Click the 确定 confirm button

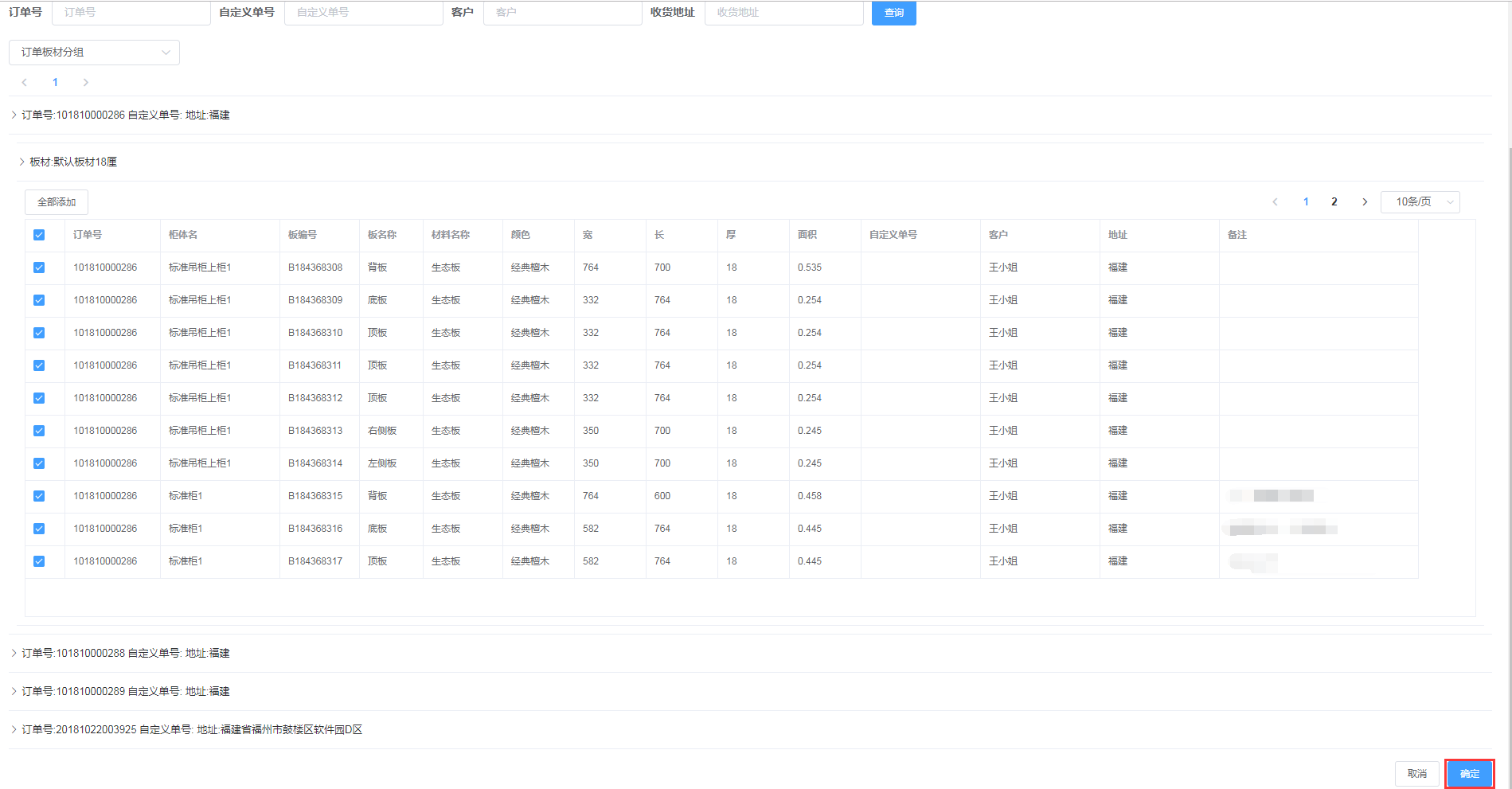[1469, 774]
